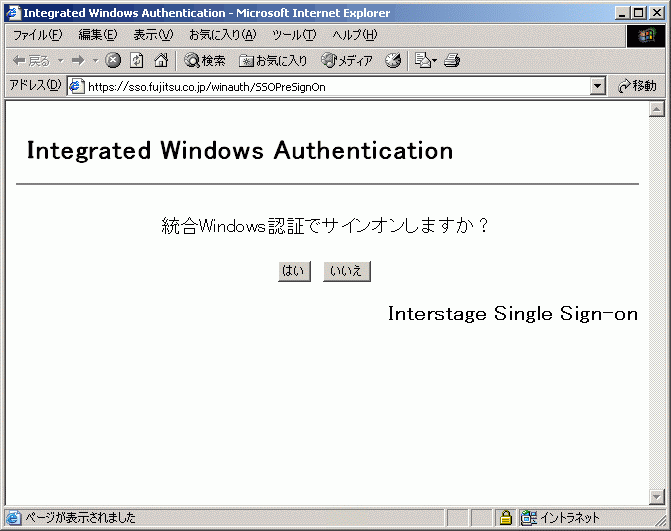Click the イントラネット zone indicator
Viewport: 671px width, 531px height.
pyautogui.click(x=561, y=518)
